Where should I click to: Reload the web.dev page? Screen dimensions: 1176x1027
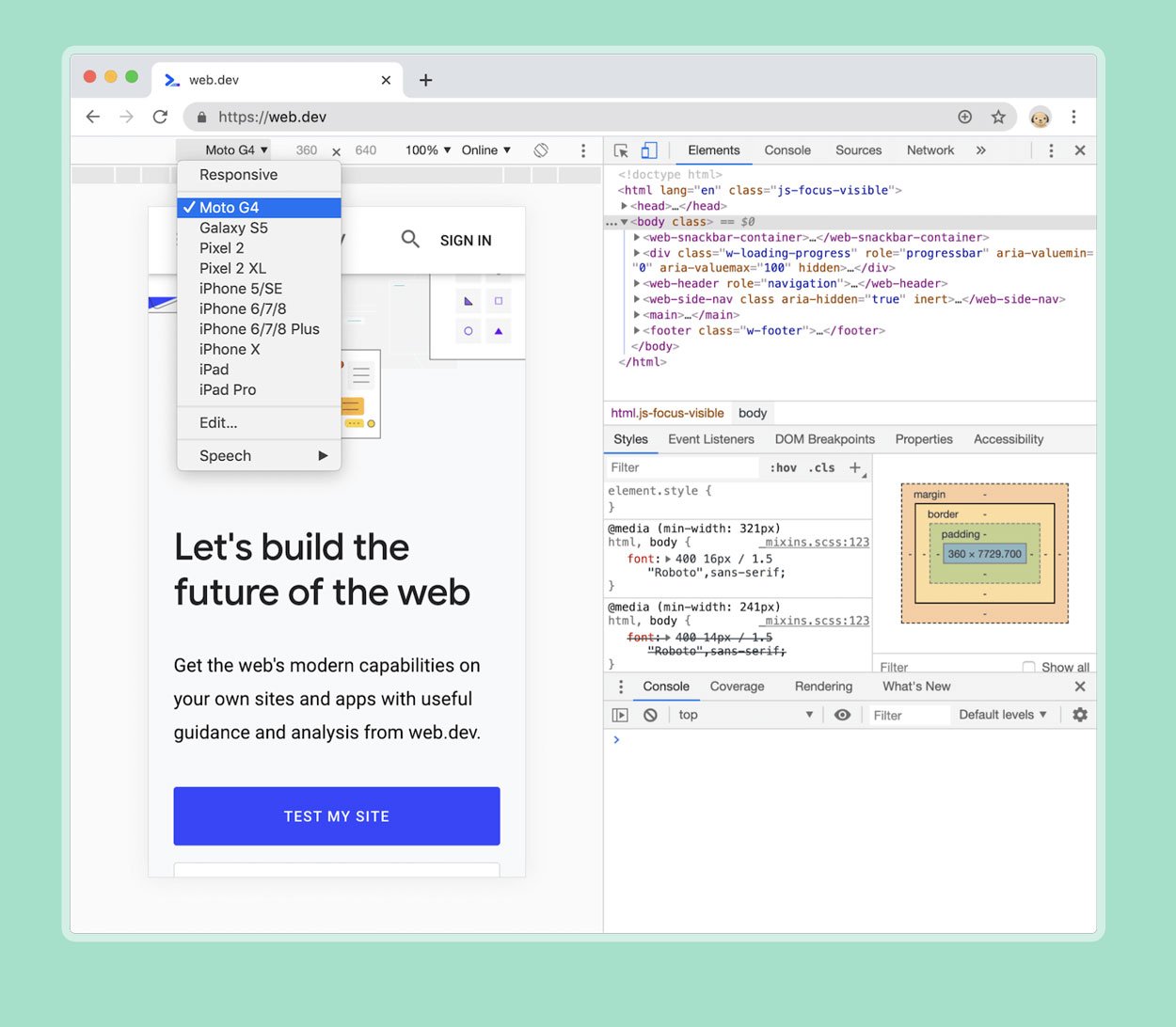160,117
